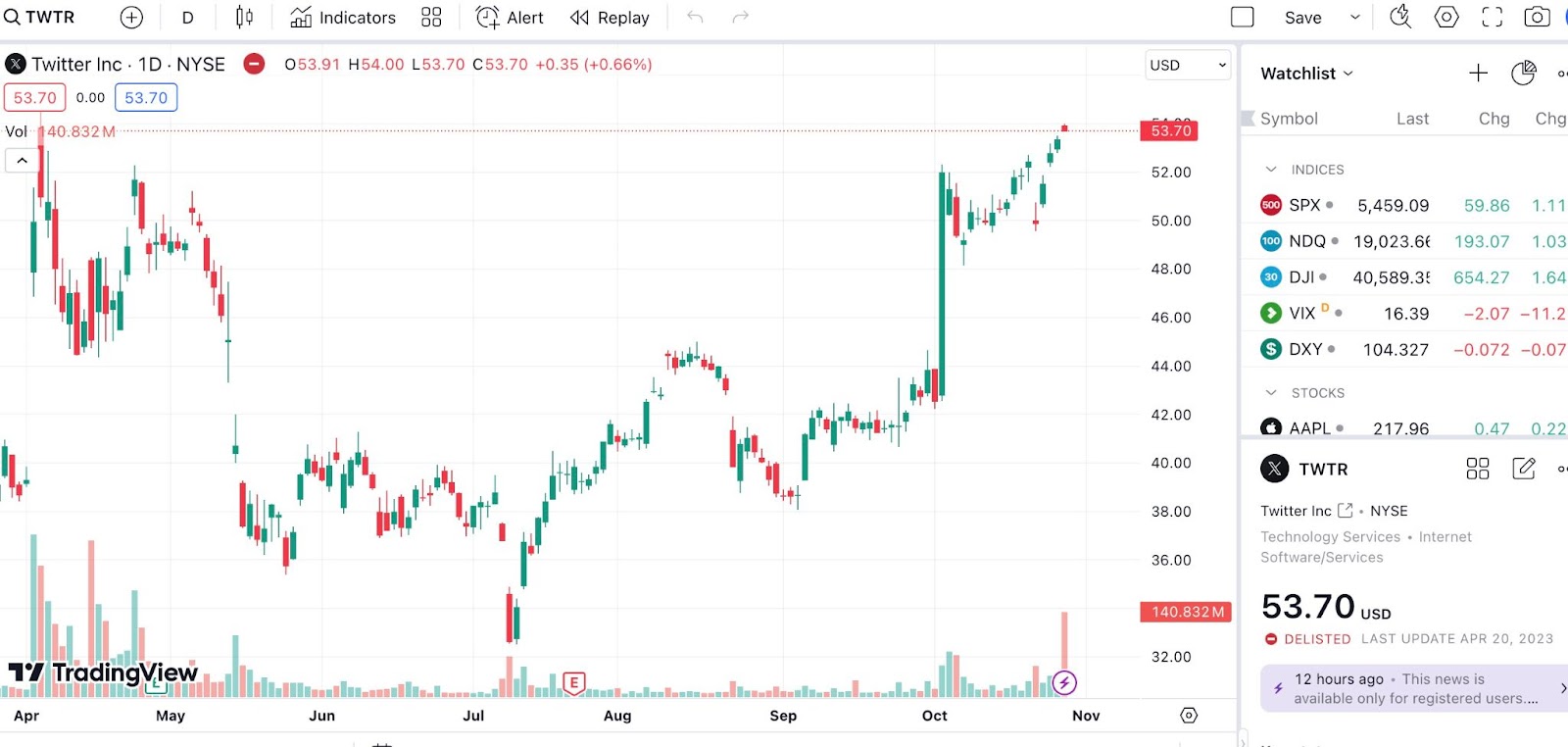The width and height of the screenshot is (1568, 747).
Task: Start bar Replay mode
Action: point(610,18)
